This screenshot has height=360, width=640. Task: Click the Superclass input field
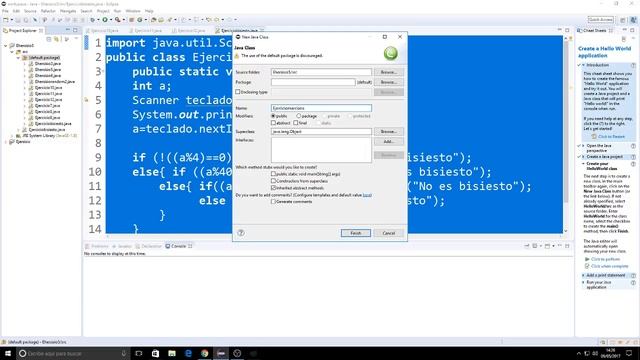[x=321, y=131]
